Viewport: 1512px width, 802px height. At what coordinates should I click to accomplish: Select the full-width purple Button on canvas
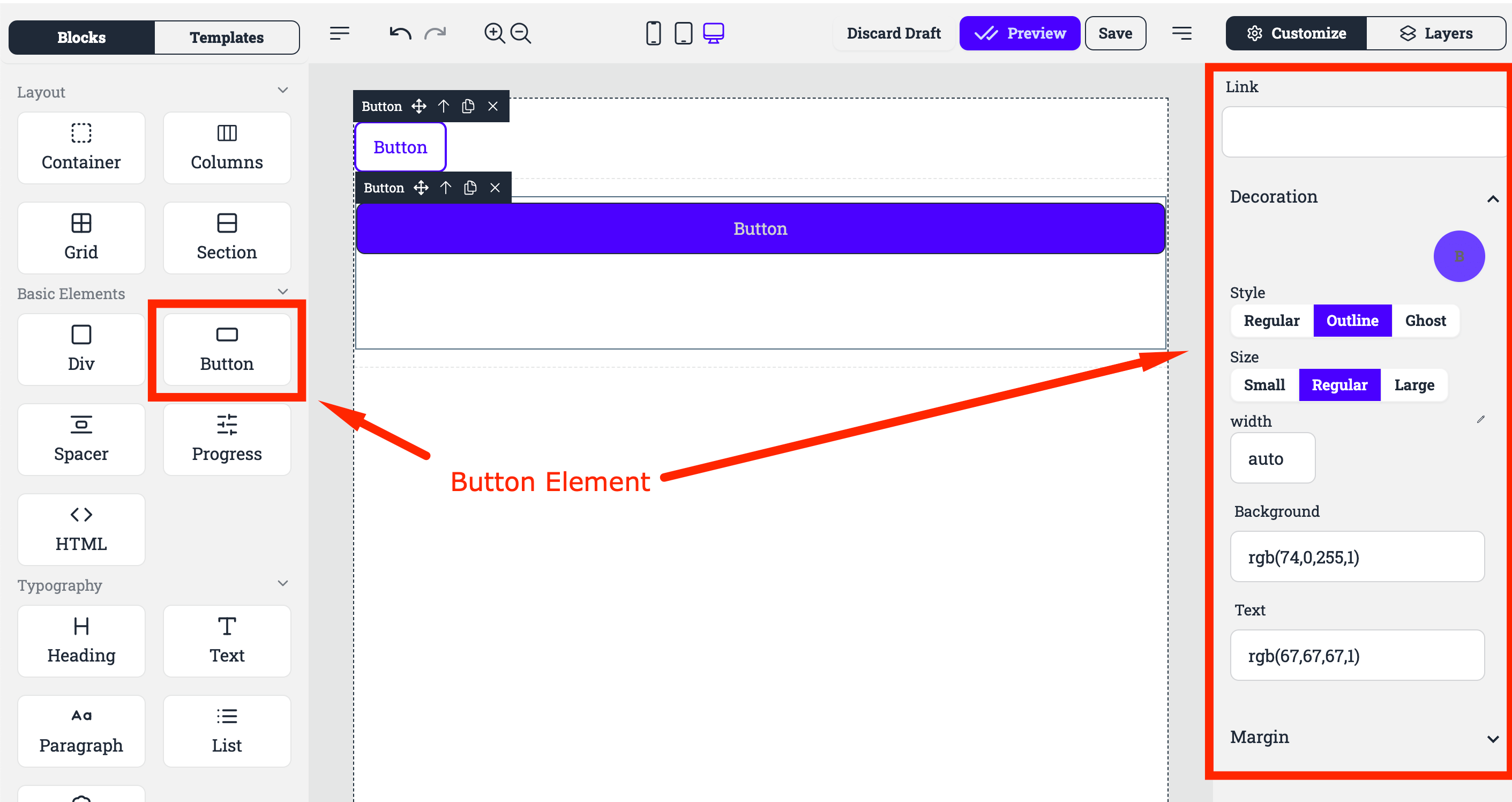click(760, 228)
